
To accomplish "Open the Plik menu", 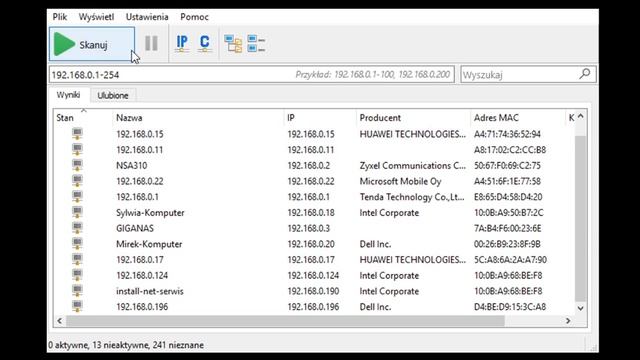I will pos(60,17).
